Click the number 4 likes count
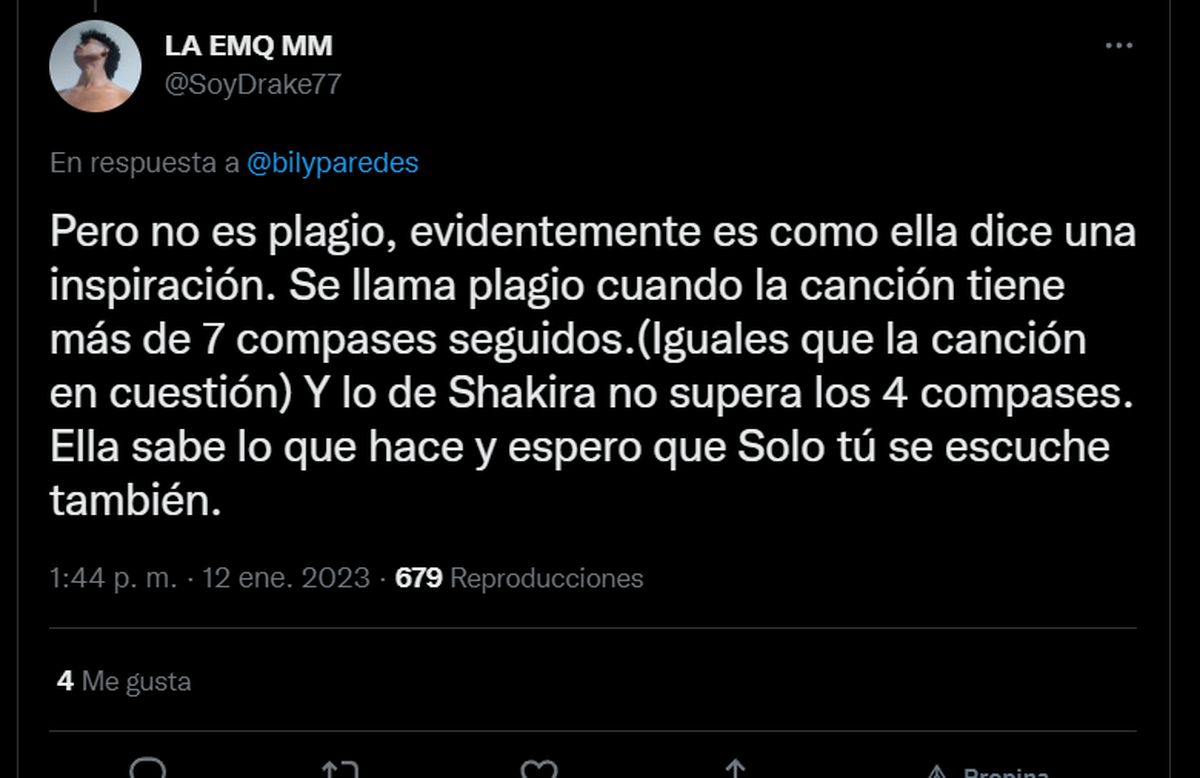Image resolution: width=1200 pixels, height=778 pixels. click(x=65, y=682)
